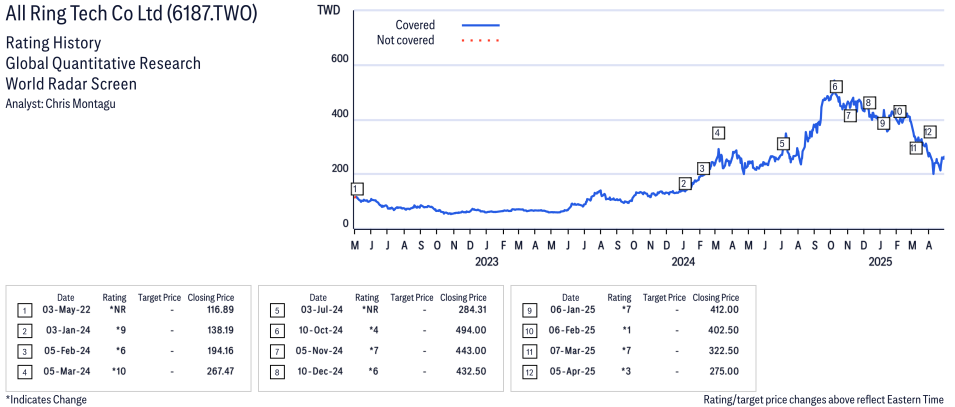Click chart marker 4 above the price line
This screenshot has width=955, height=407.
coord(719,133)
